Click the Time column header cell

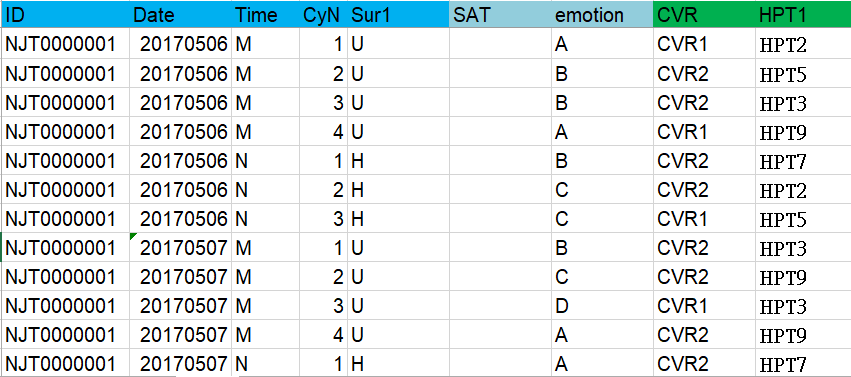pyautogui.click(x=265, y=15)
